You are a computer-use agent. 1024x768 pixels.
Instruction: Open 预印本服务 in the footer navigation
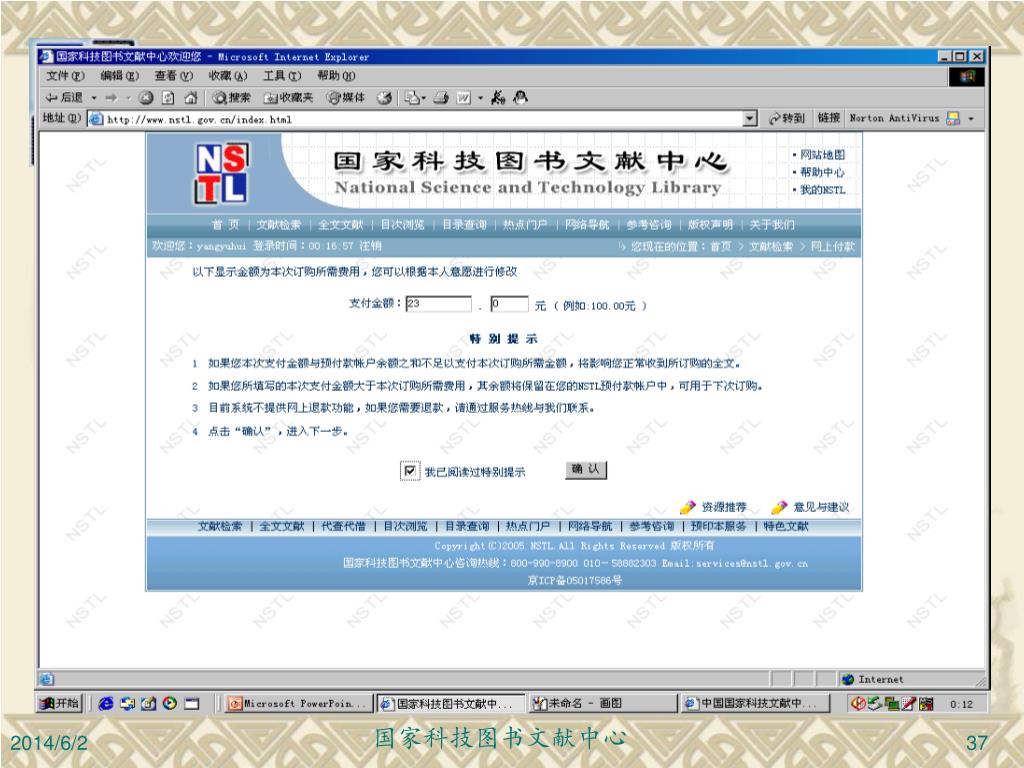pyautogui.click(x=718, y=526)
